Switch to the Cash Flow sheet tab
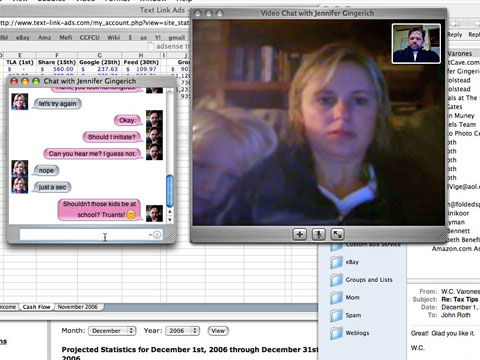 36,307
